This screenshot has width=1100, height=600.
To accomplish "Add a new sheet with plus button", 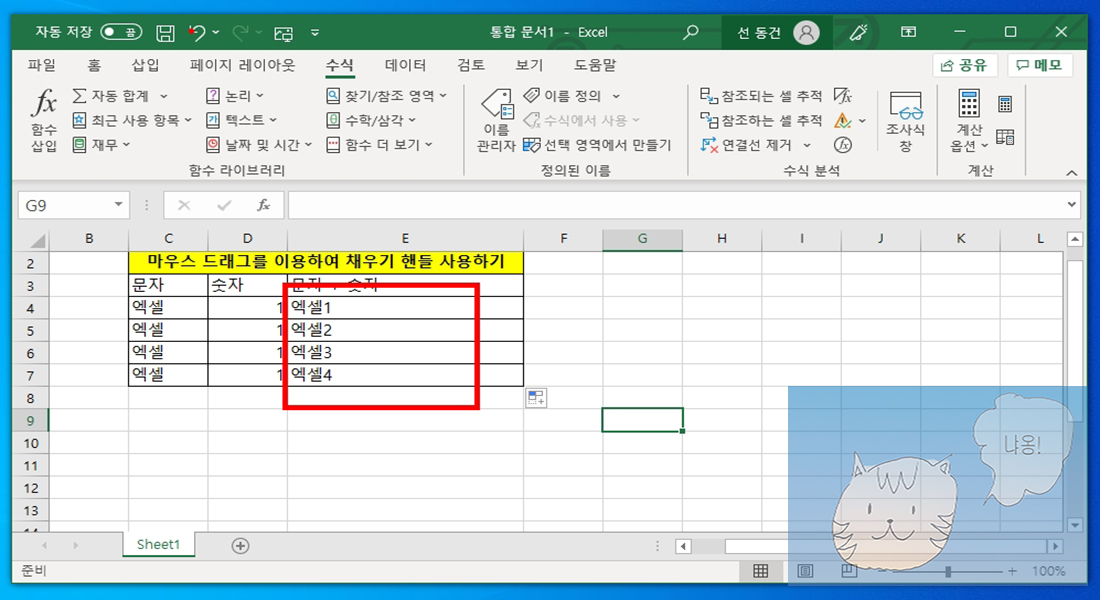I will [x=240, y=545].
